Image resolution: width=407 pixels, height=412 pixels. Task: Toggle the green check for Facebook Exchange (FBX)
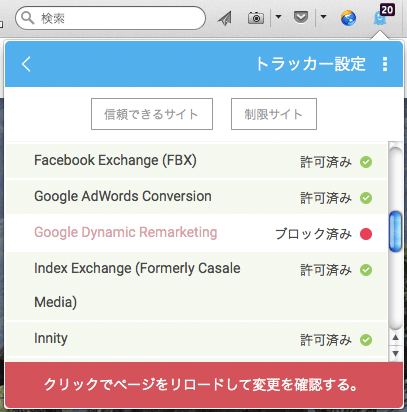(366, 162)
